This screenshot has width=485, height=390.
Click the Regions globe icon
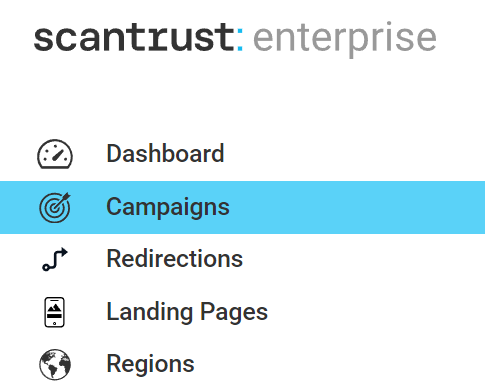(x=55, y=364)
